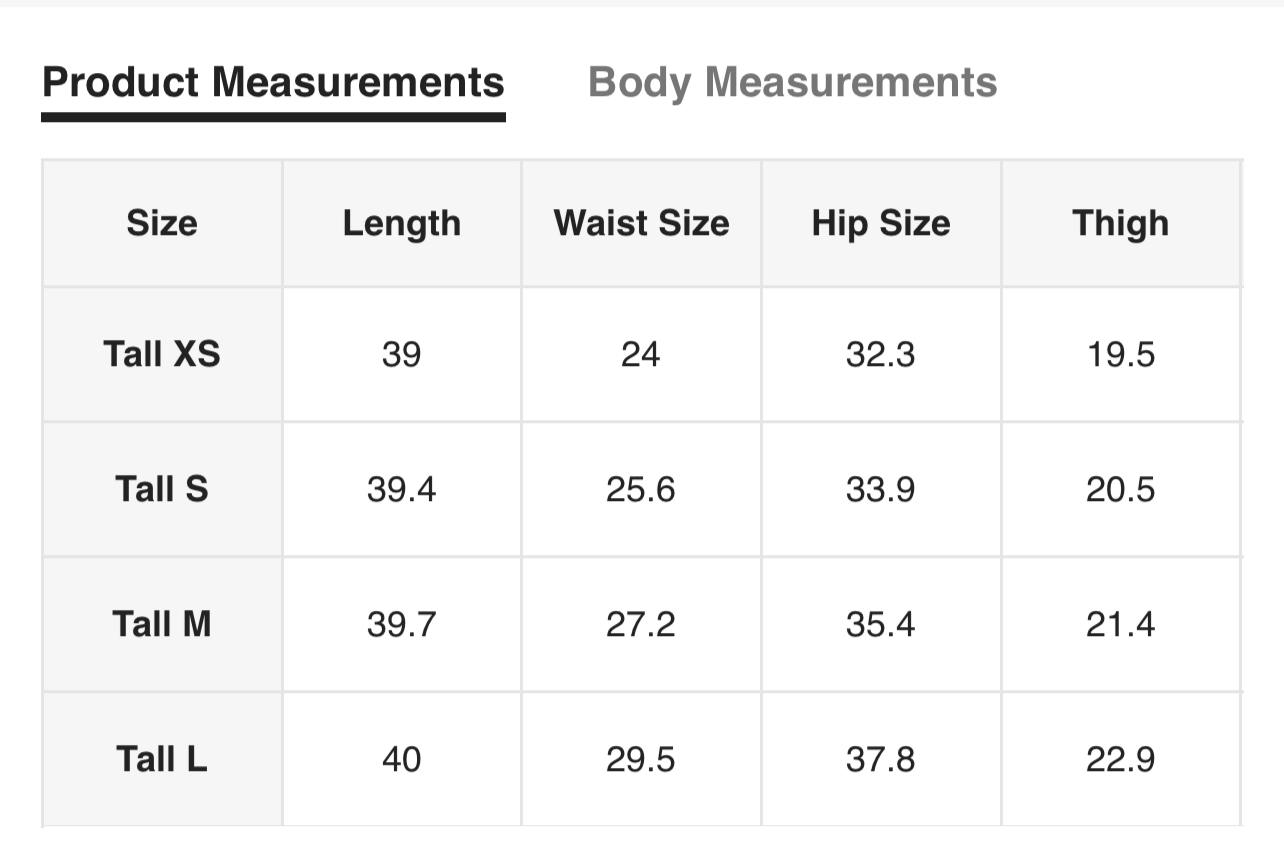Click the Tall M hip value 35.4
The width and height of the screenshot is (1284, 856).
coord(881,624)
